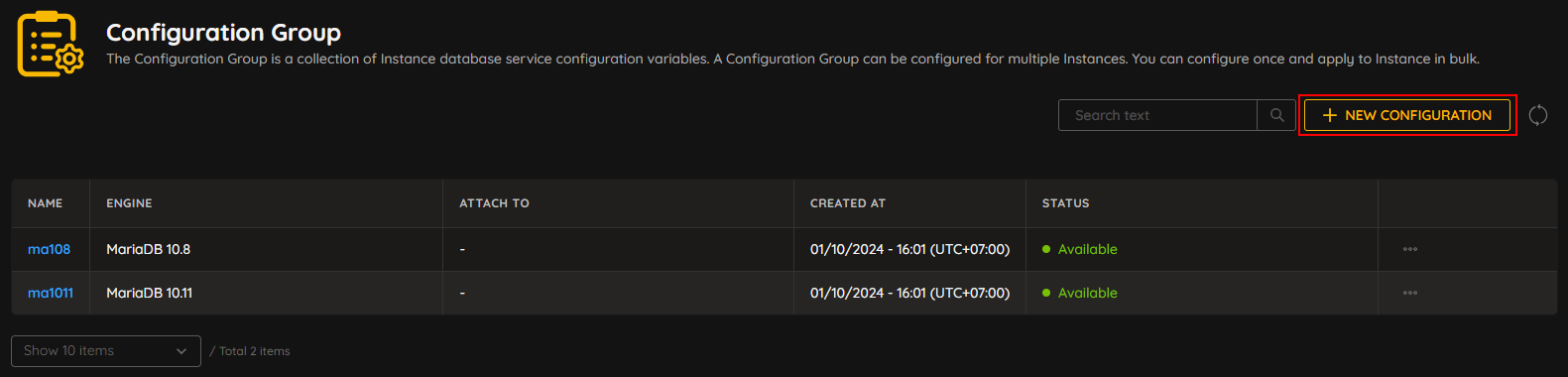Click the green status dot of ma1011
The image size is (1568, 377).
point(1046,293)
